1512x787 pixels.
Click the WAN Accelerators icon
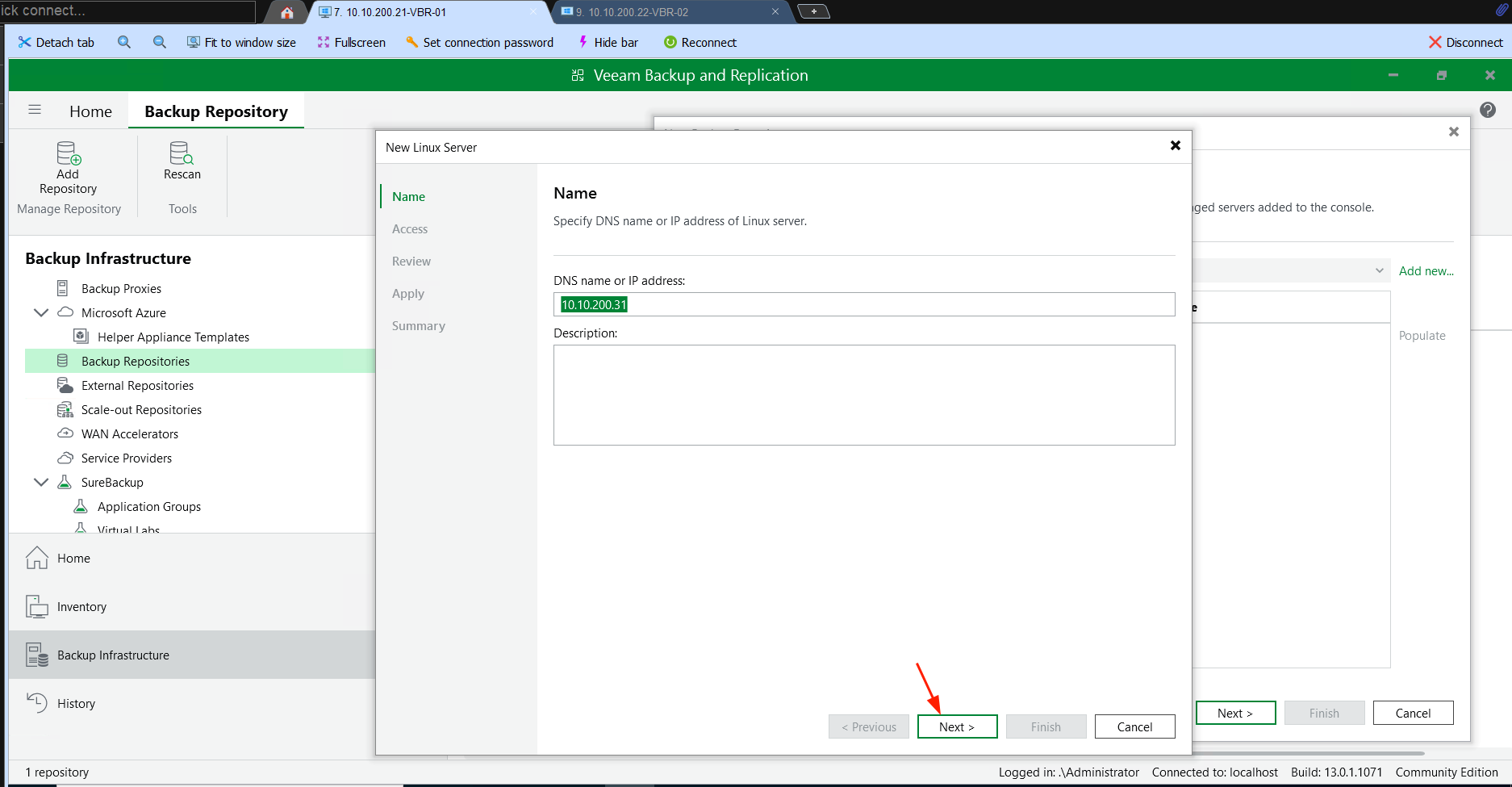[x=65, y=433]
